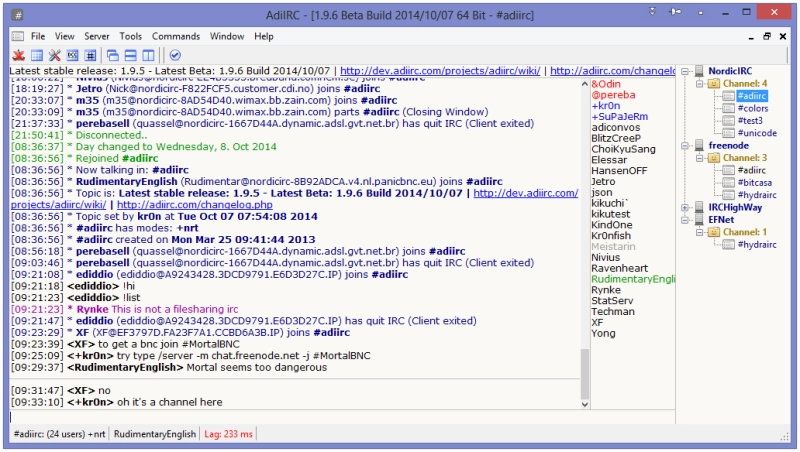The height and width of the screenshot is (452, 800).
Task: Open the Server menu
Action: 97,36
